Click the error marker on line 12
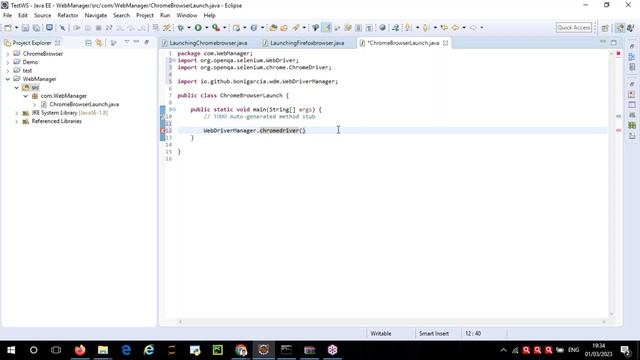This screenshot has height=360, width=640. pos(162,131)
